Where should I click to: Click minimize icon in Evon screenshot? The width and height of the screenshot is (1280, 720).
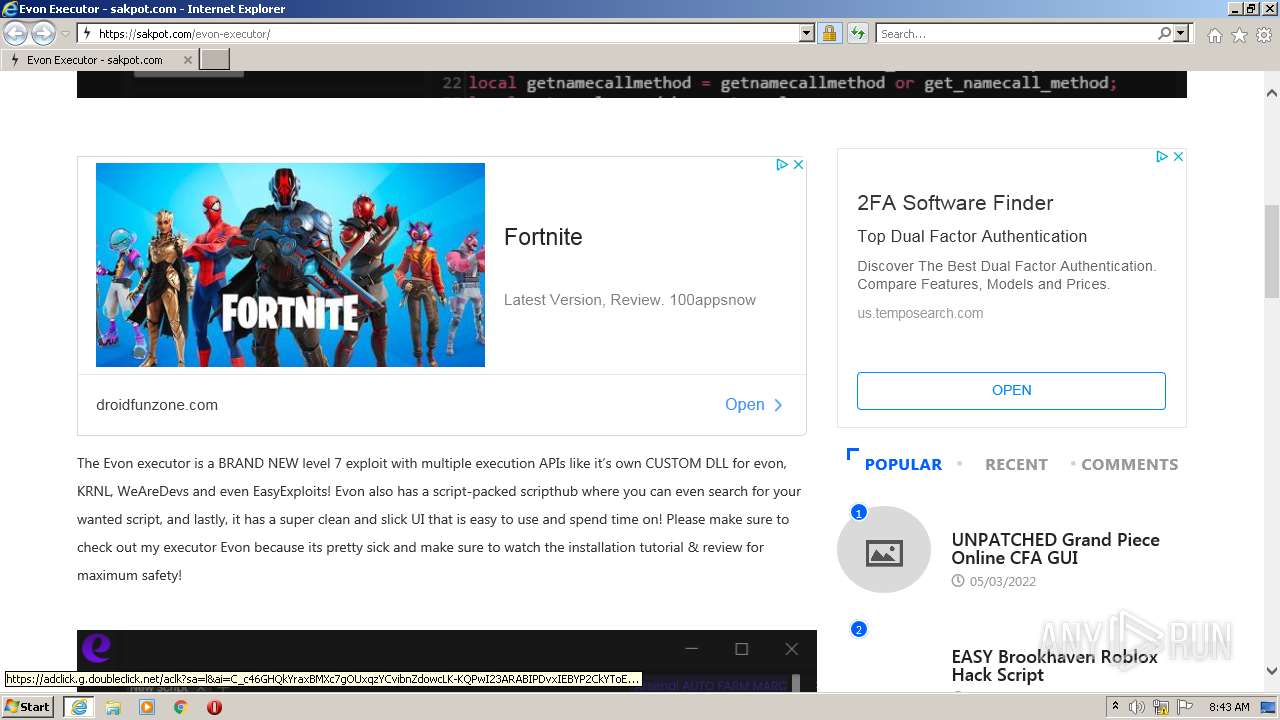click(691, 649)
